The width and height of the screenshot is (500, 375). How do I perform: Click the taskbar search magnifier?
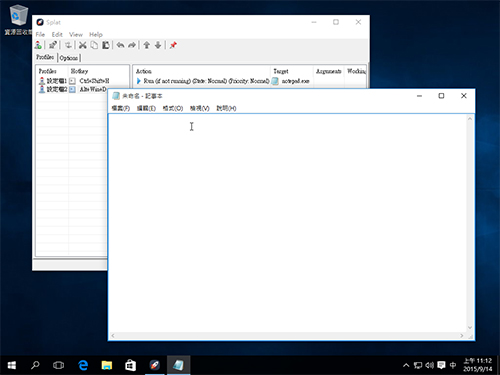35,365
